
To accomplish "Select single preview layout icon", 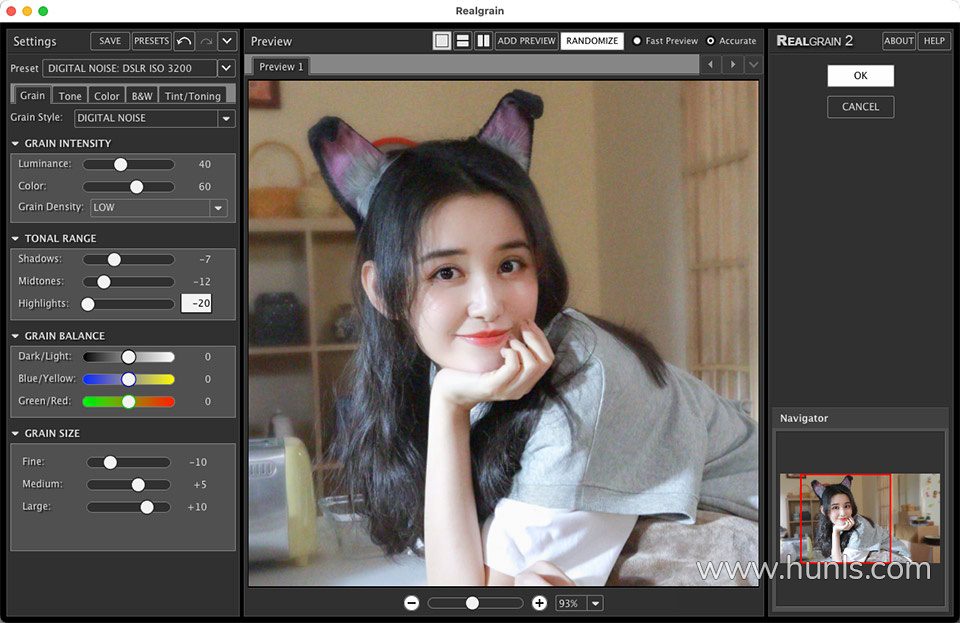I will 442,41.
